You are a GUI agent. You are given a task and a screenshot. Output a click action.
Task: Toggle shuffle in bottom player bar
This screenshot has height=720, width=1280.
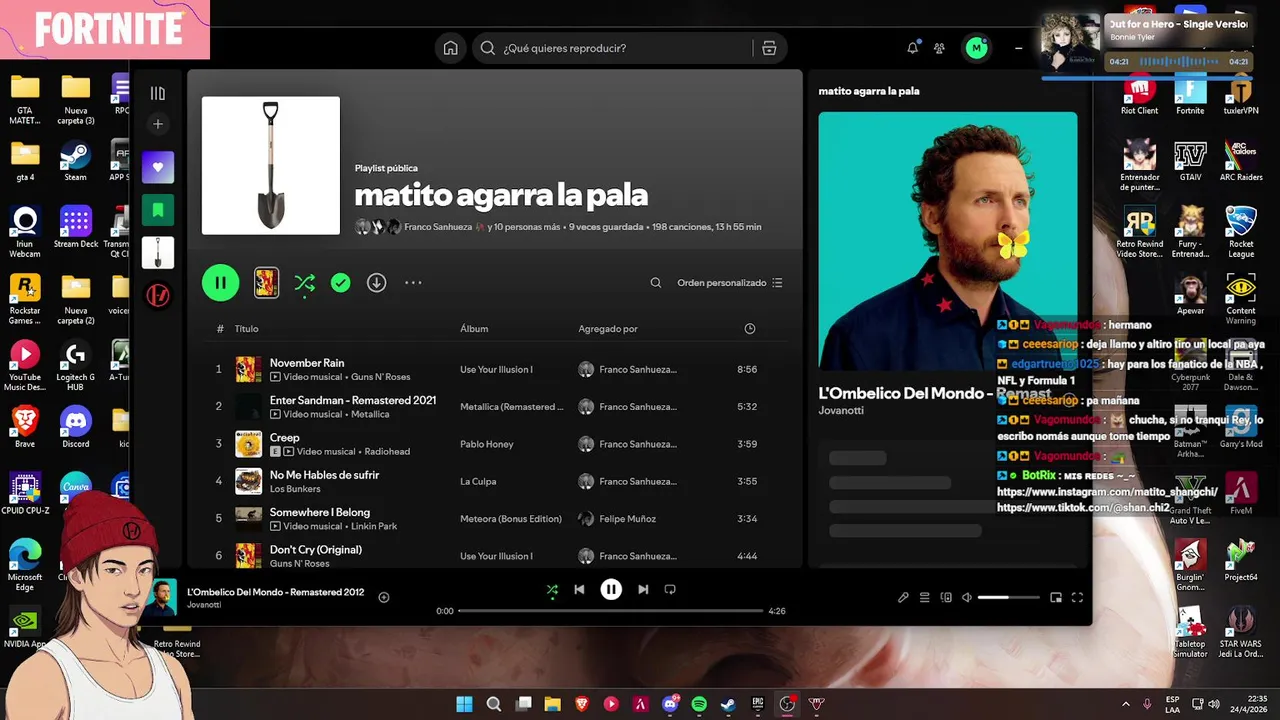(x=552, y=590)
